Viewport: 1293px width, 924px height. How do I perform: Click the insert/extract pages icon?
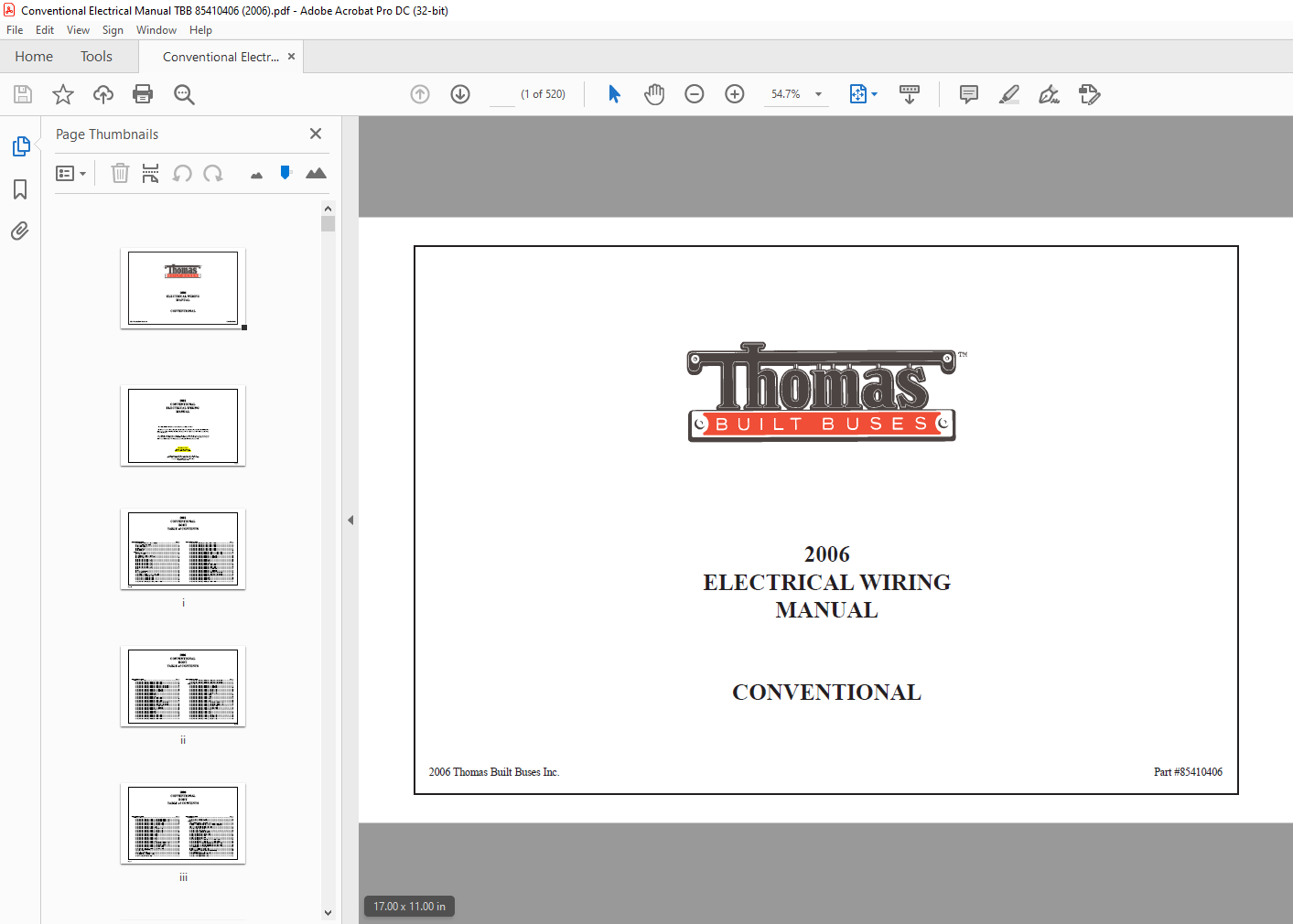coord(151,173)
